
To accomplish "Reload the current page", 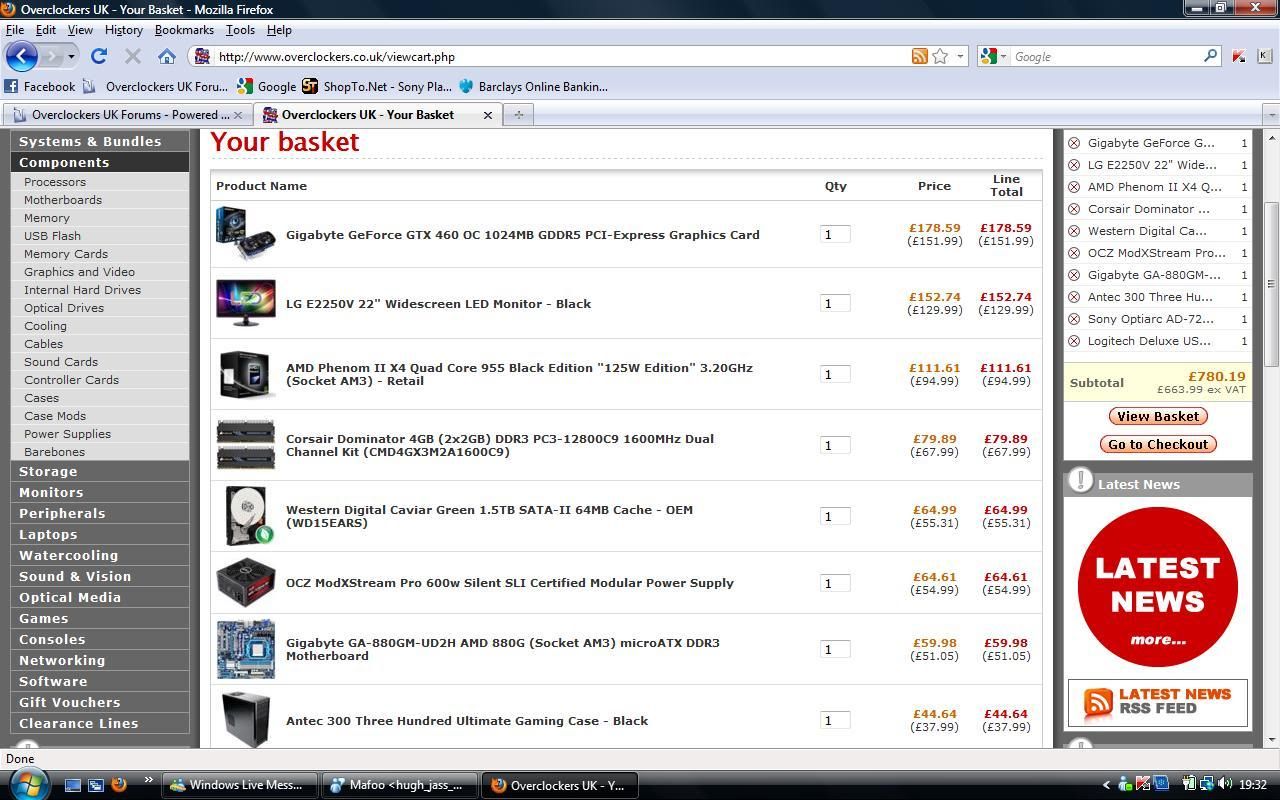I will click(x=98, y=56).
